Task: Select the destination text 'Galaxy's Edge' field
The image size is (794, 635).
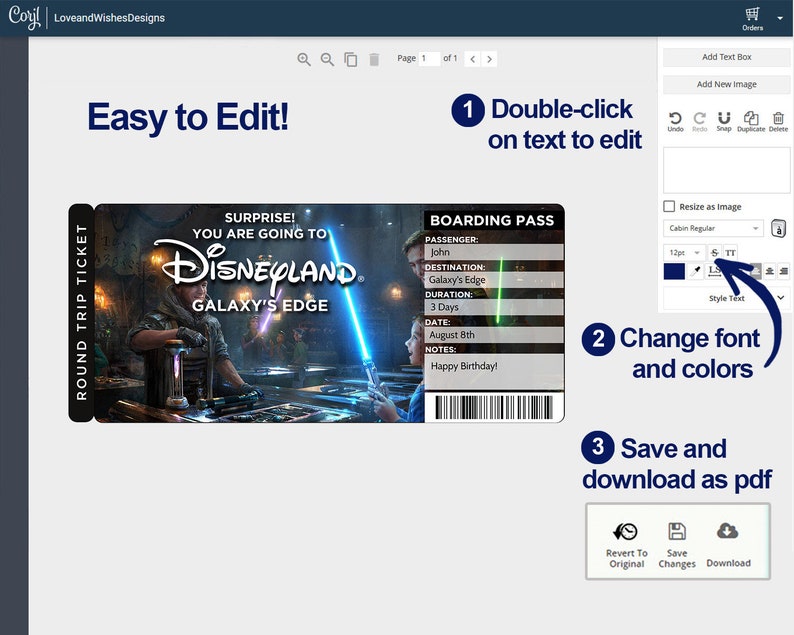Action: tap(494, 280)
